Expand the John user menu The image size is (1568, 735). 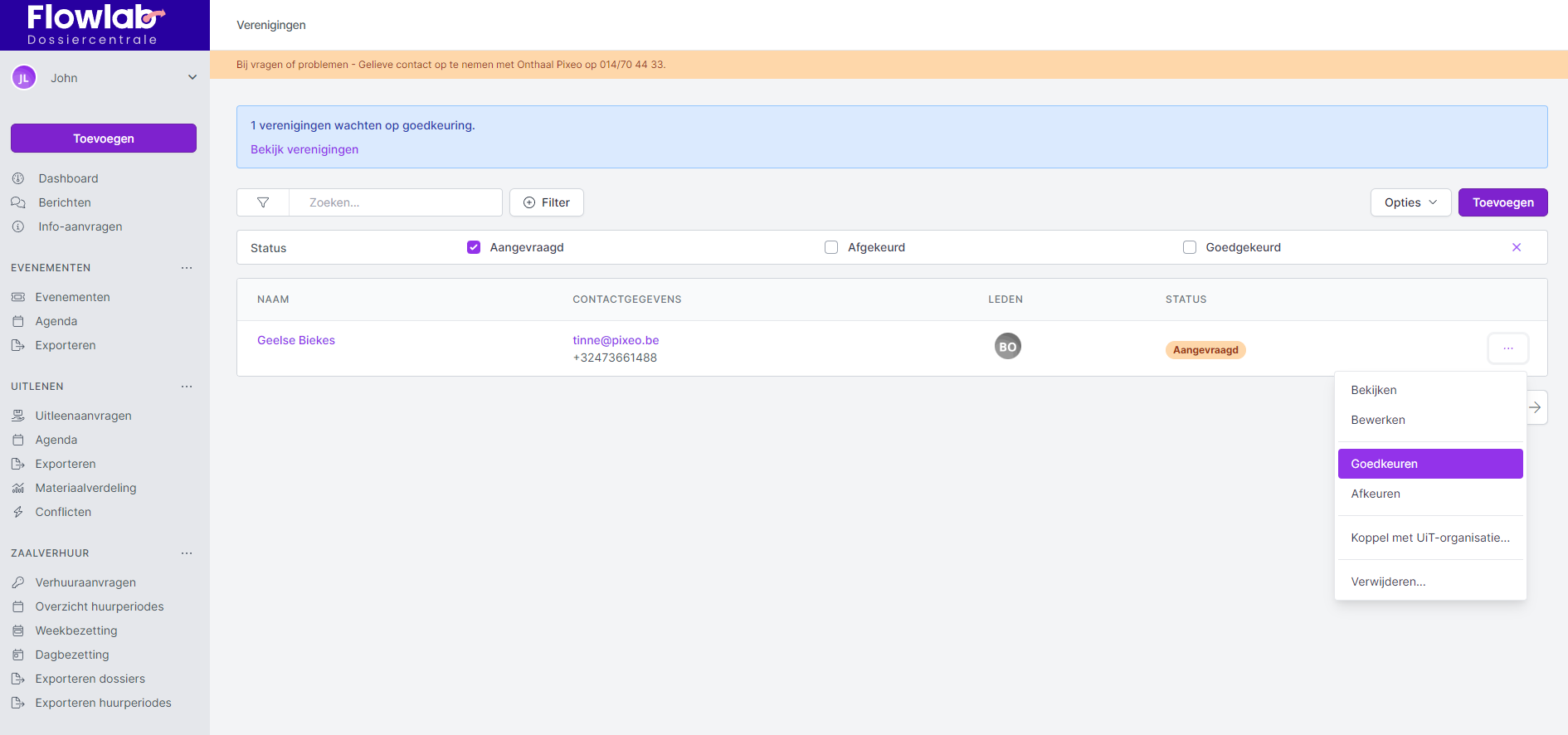(192, 78)
